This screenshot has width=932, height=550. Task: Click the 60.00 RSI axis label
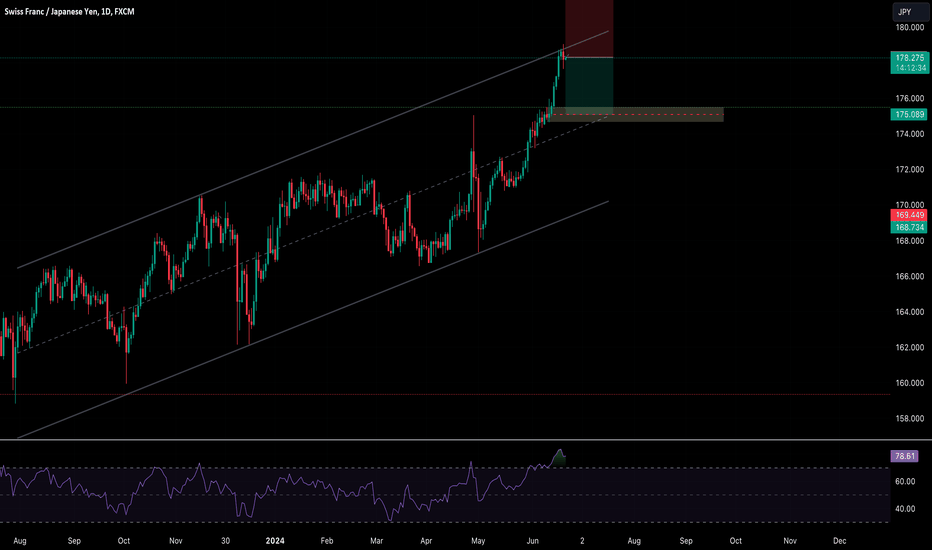point(905,482)
